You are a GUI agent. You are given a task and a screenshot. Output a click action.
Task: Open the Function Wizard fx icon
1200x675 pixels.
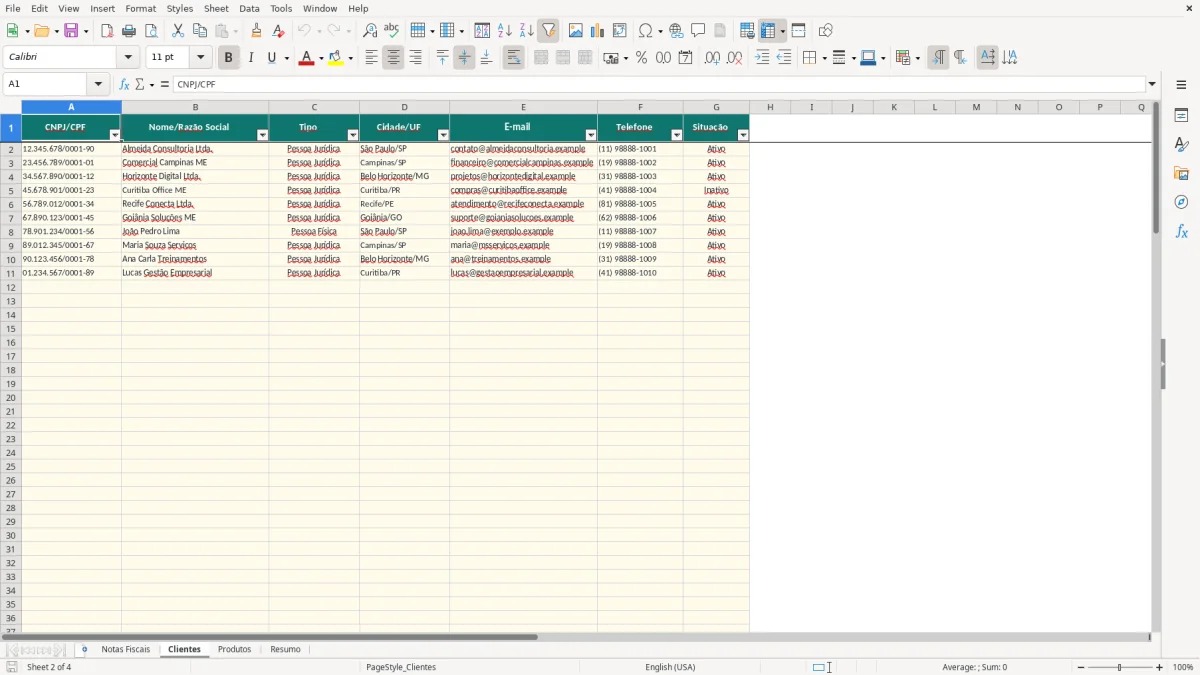tap(124, 84)
